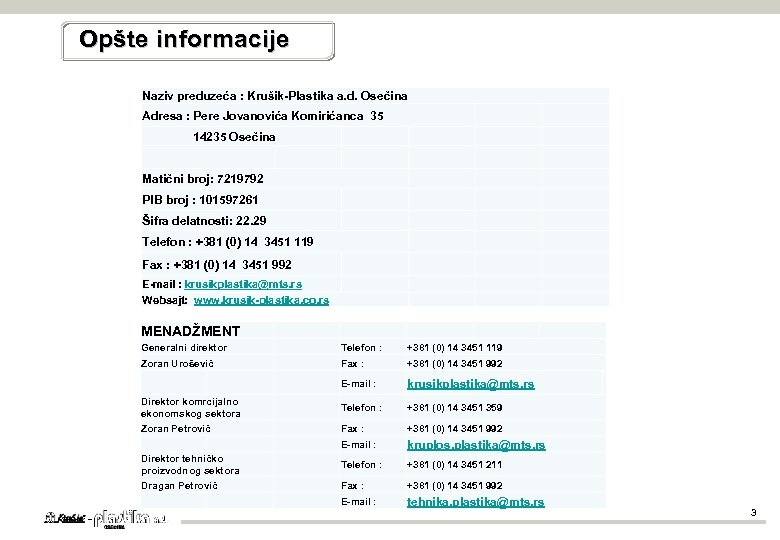
Task: Select the 'Naziv preduzeća : Krušik-Plastika a.d. Osečina' line
Action: point(275,96)
